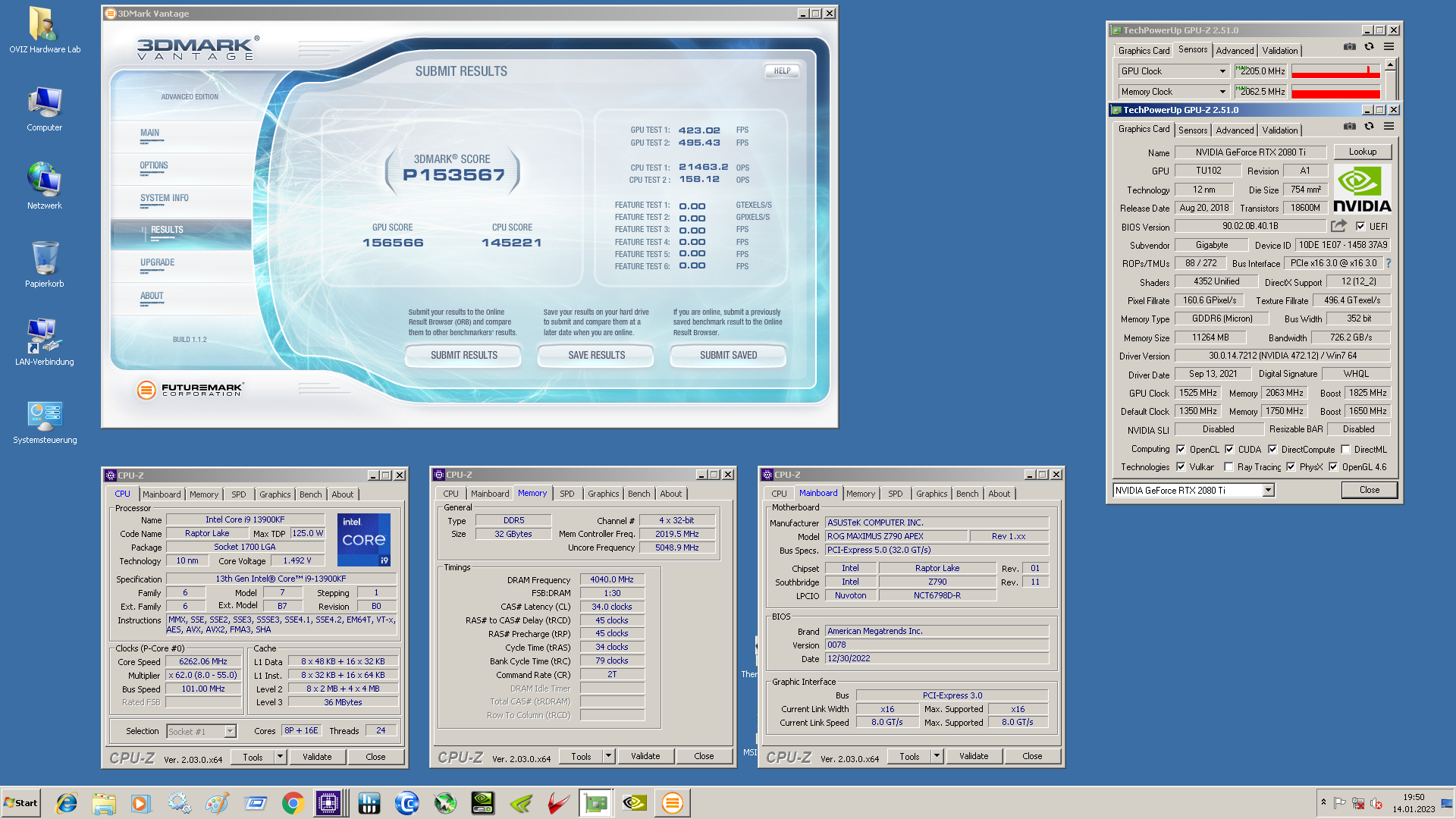Toggle the Vulkan technologies checkbox
The height and width of the screenshot is (819, 1456).
[x=1181, y=467]
